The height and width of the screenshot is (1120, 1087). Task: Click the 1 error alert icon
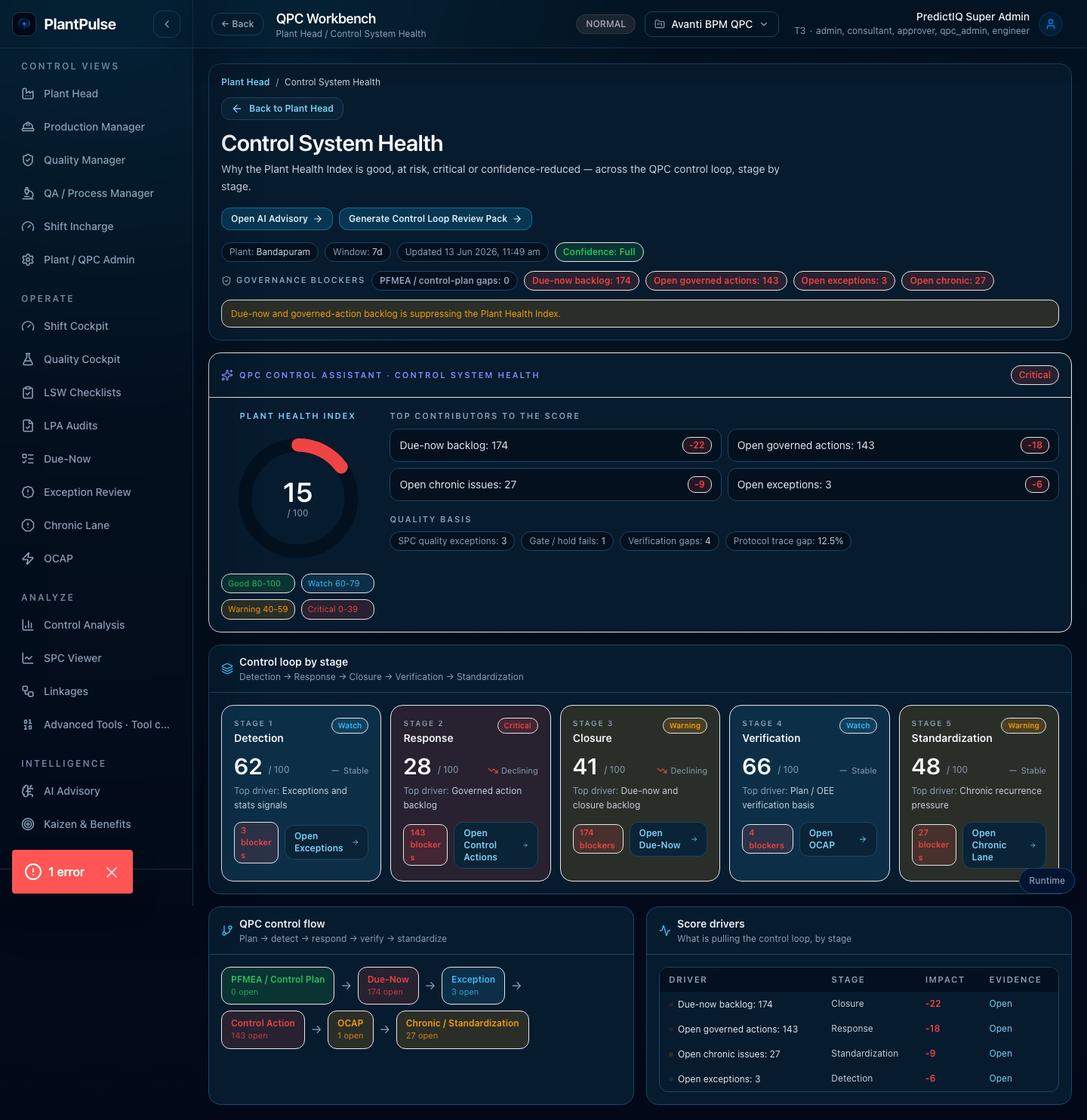[33, 872]
